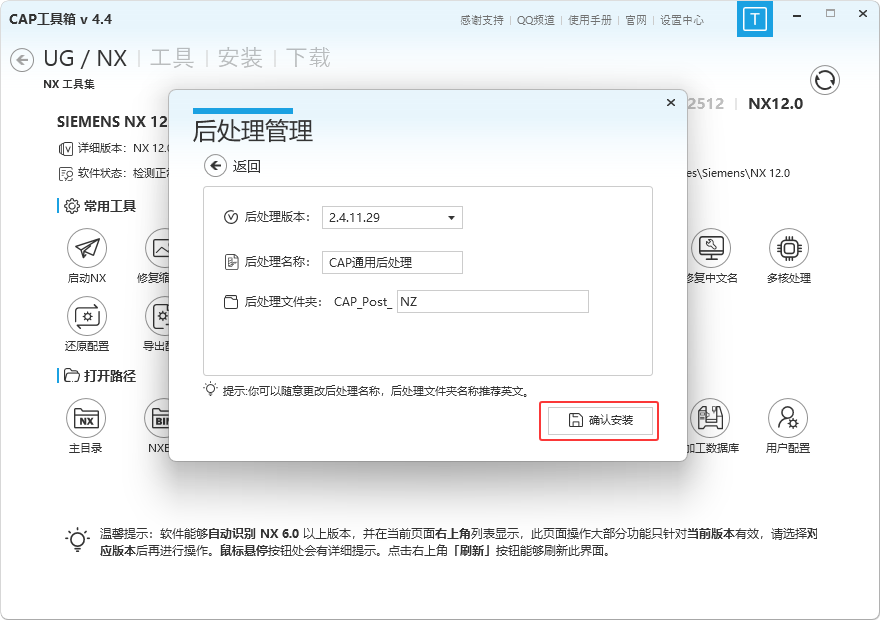
Task: Open 用户配置 user config icon
Action: 788,417
